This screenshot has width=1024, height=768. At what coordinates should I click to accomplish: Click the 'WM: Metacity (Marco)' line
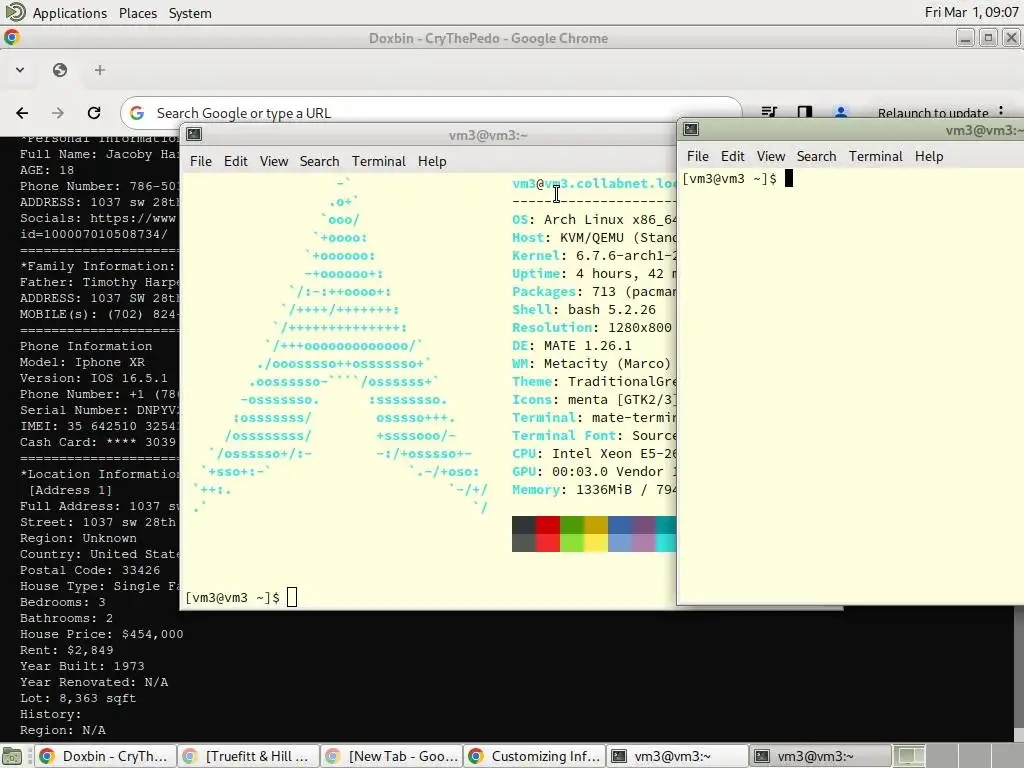(x=592, y=364)
